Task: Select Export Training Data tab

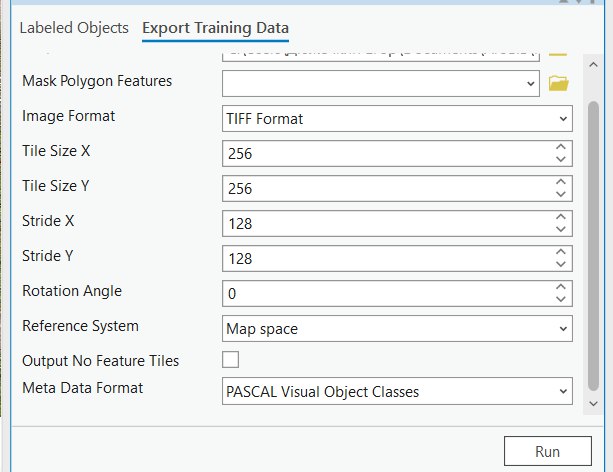Action: [x=215, y=27]
